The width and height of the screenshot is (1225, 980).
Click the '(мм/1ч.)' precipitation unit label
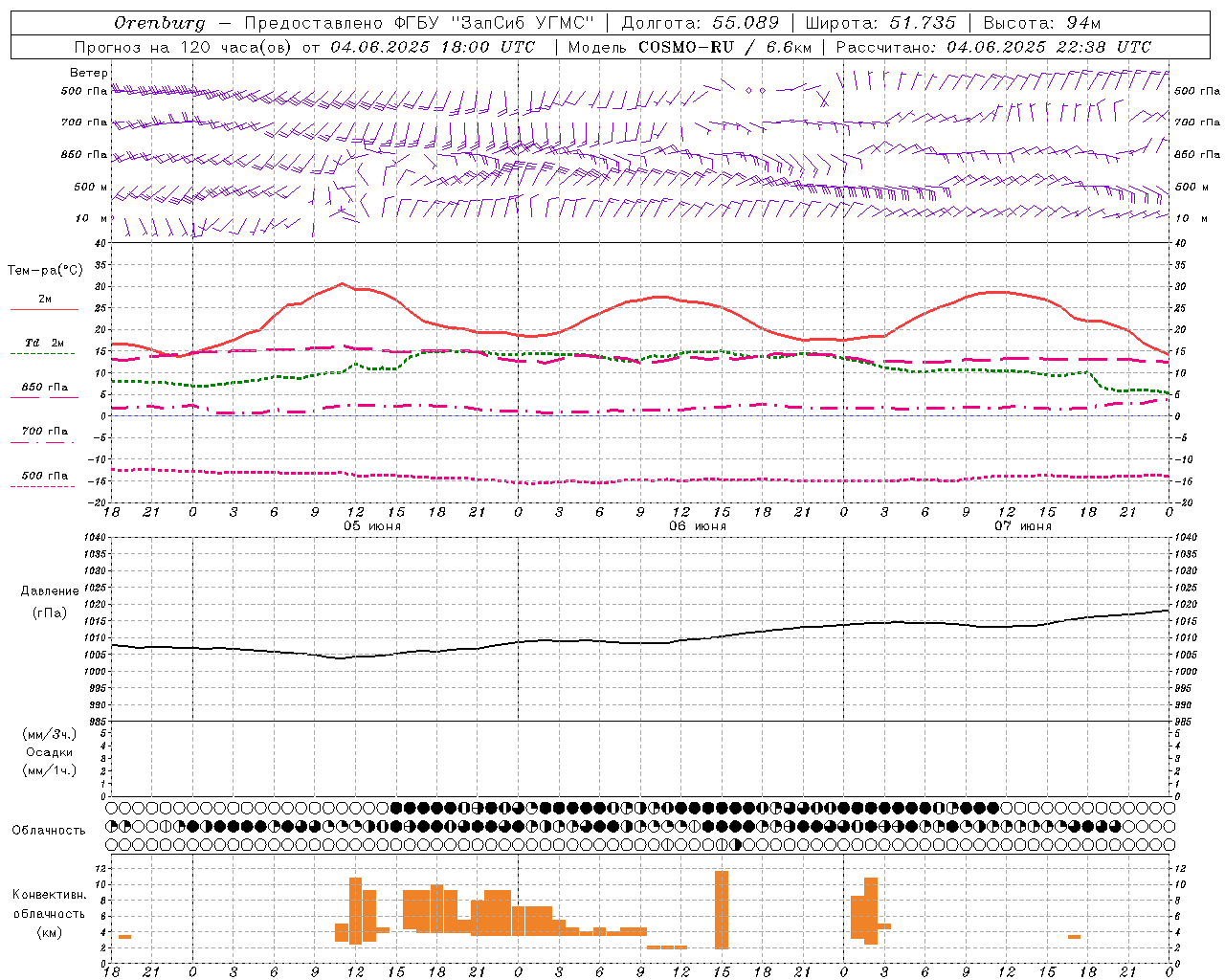50,770
